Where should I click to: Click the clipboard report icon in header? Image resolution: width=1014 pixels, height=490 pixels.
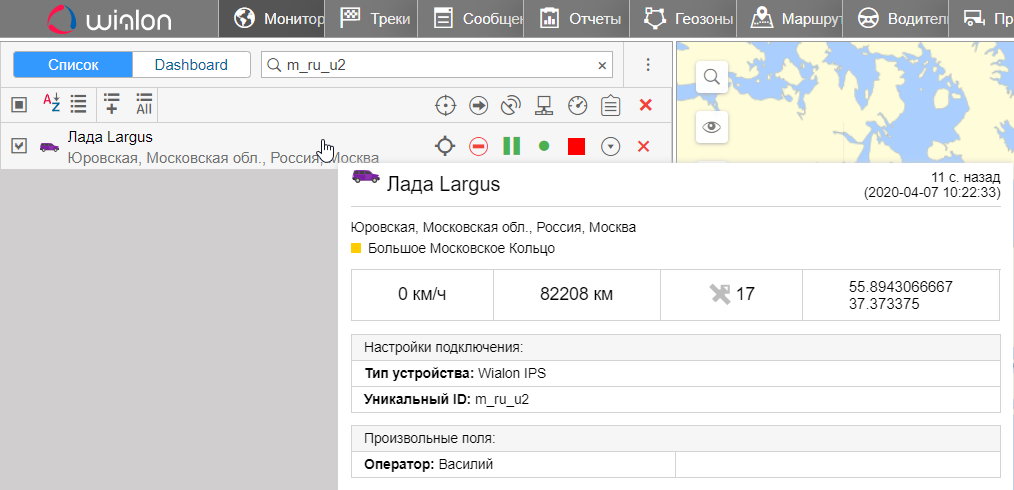click(610, 105)
